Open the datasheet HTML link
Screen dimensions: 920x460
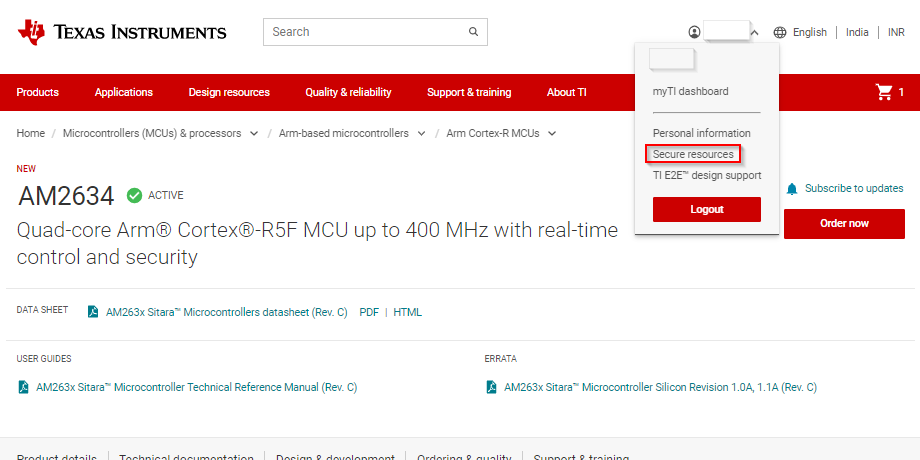(x=407, y=312)
